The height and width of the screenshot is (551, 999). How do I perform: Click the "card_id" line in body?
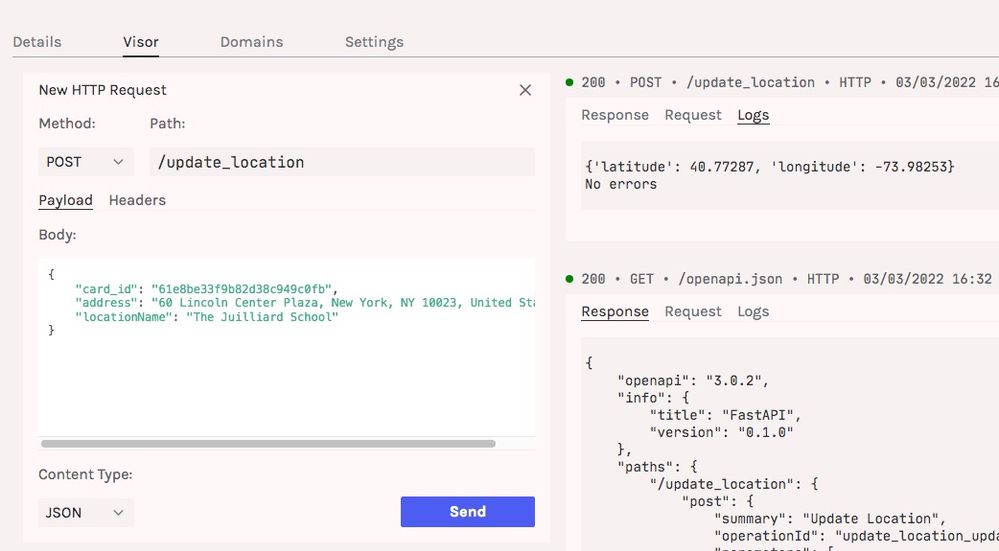pyautogui.click(x=206, y=289)
